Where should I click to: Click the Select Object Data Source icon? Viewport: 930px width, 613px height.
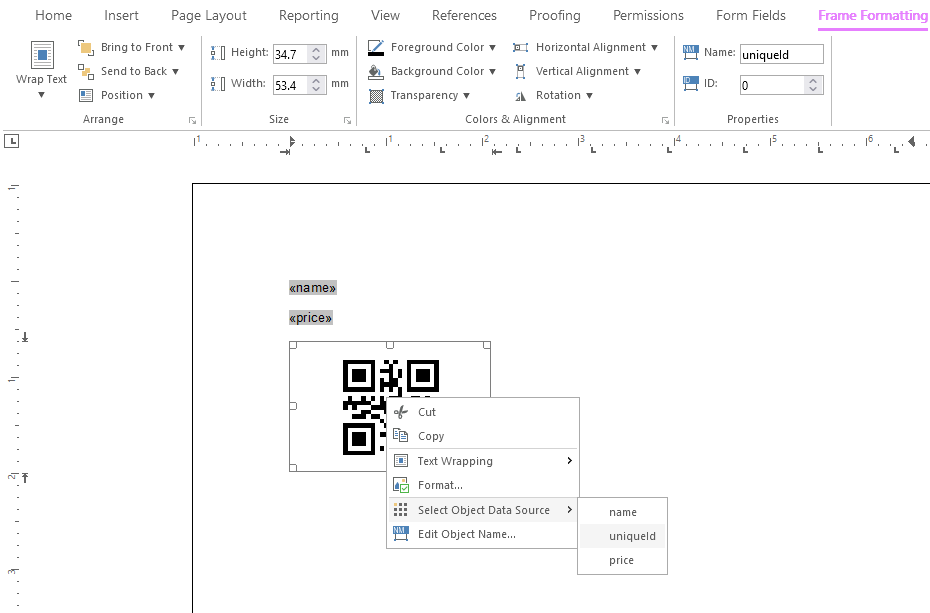(401, 510)
